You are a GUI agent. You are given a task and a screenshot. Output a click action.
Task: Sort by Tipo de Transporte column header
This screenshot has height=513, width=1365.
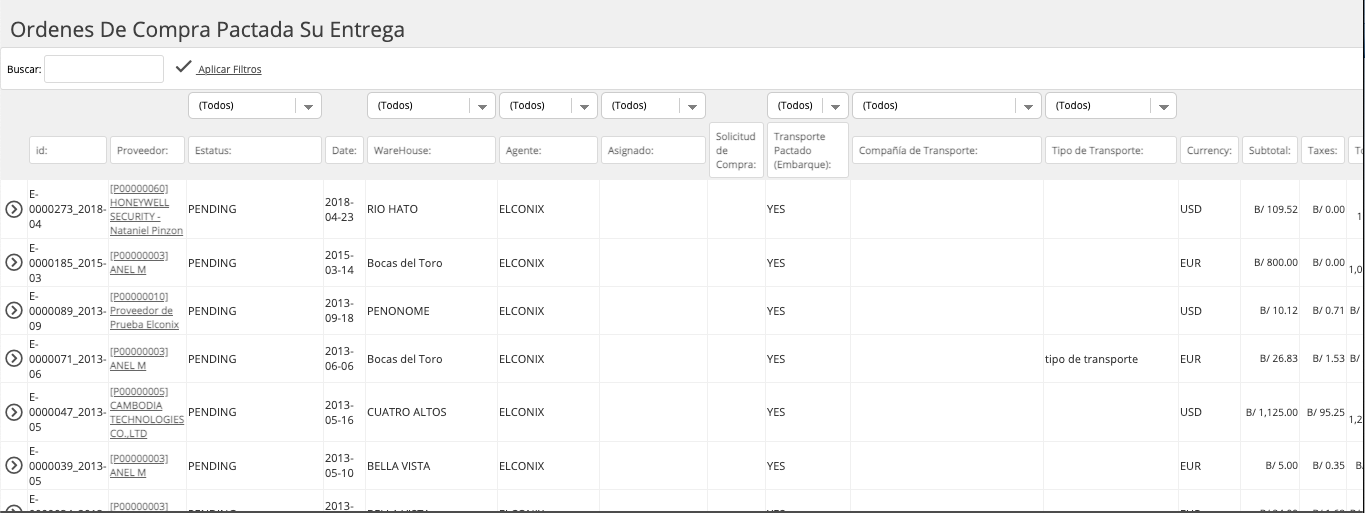tap(1111, 150)
